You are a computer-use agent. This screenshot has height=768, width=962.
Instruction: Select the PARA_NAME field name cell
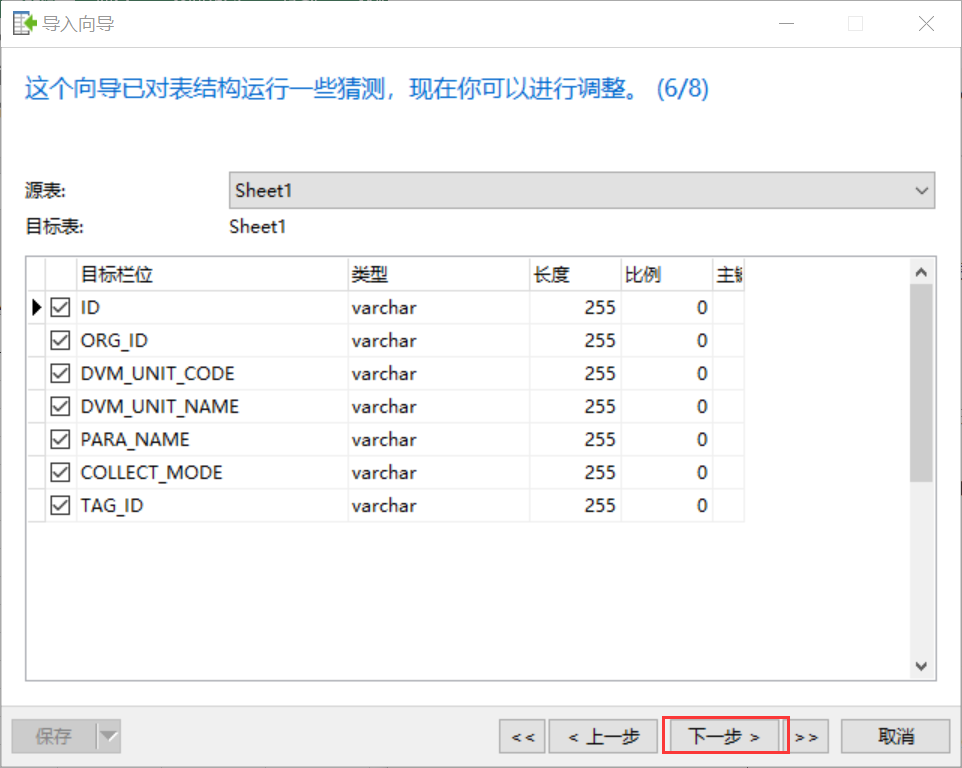coord(212,439)
